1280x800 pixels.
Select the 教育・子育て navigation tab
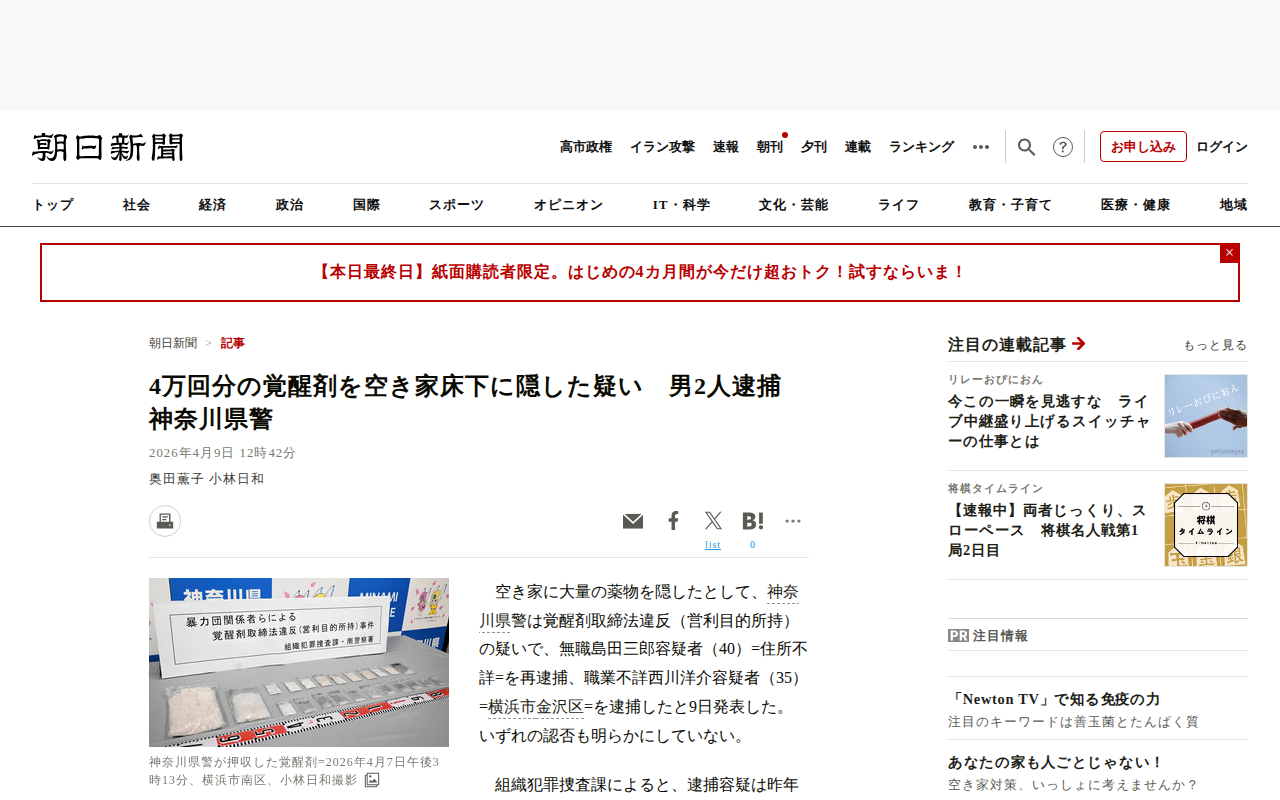point(1010,205)
